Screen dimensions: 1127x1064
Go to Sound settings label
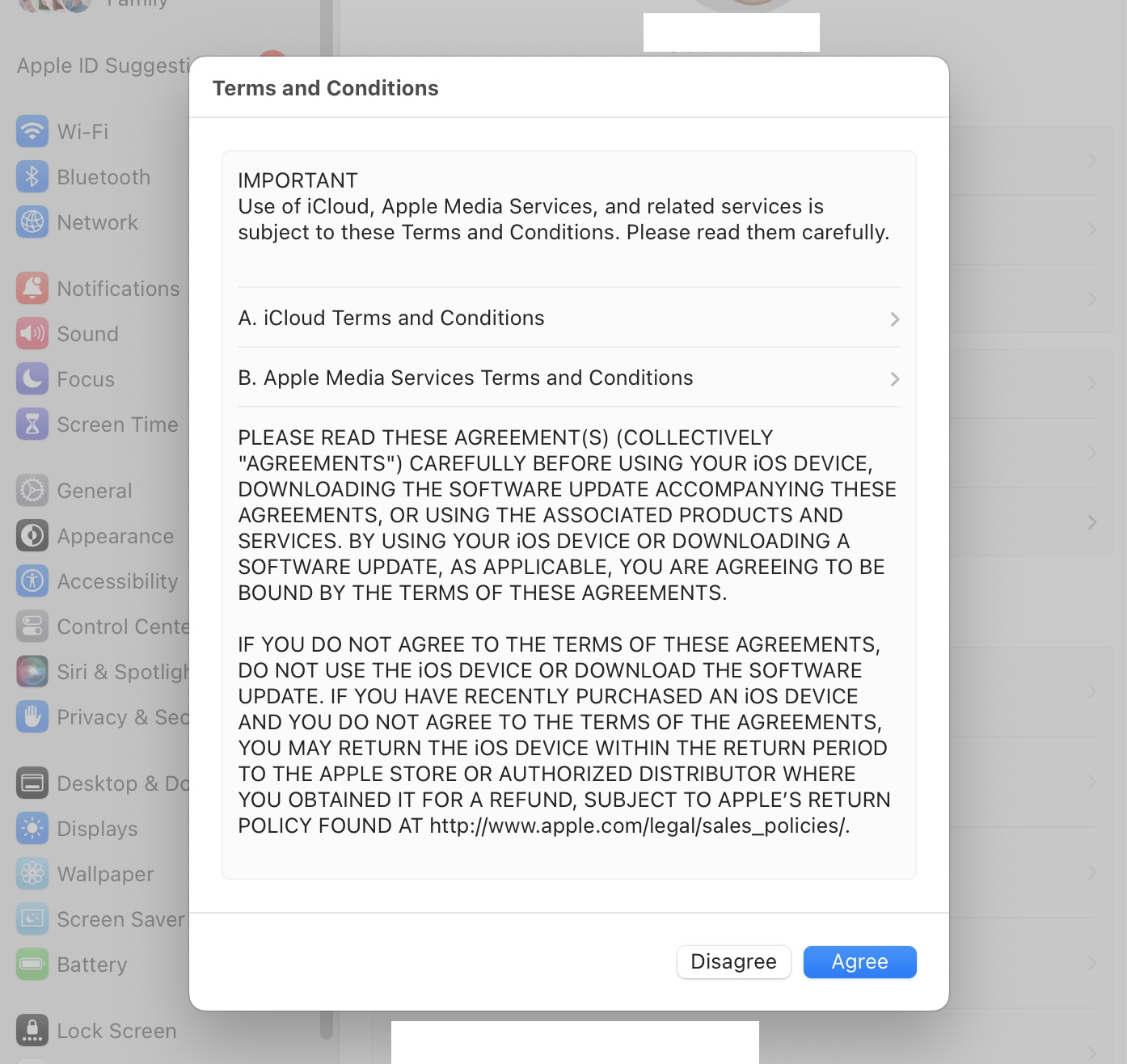coord(88,334)
